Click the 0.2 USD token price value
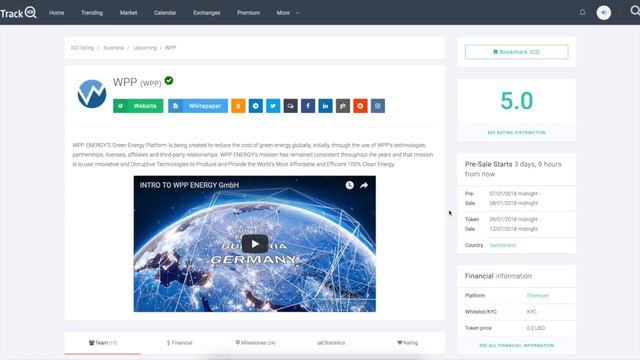This screenshot has width=640, height=360. [536, 328]
